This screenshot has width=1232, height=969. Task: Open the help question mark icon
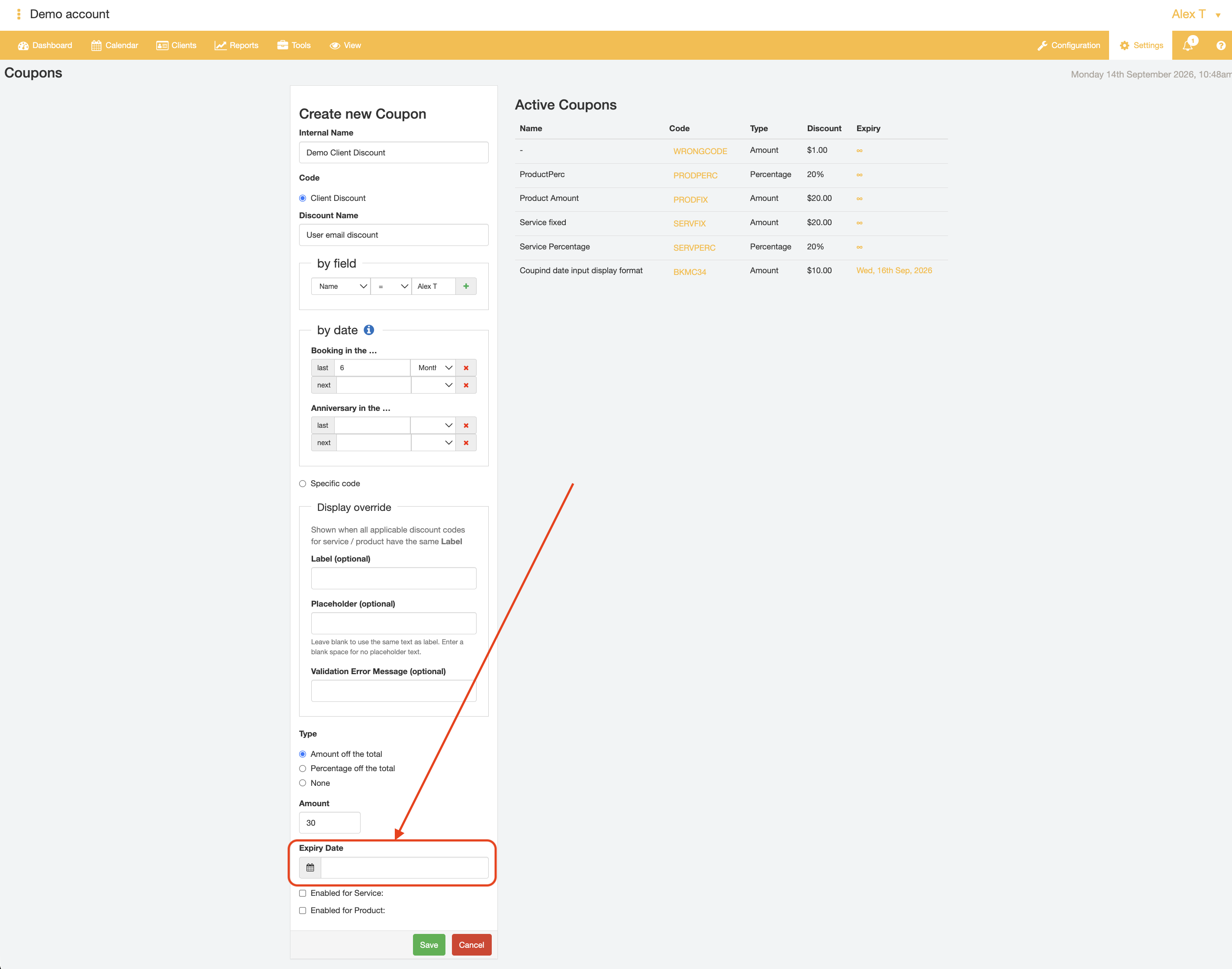coord(1221,45)
